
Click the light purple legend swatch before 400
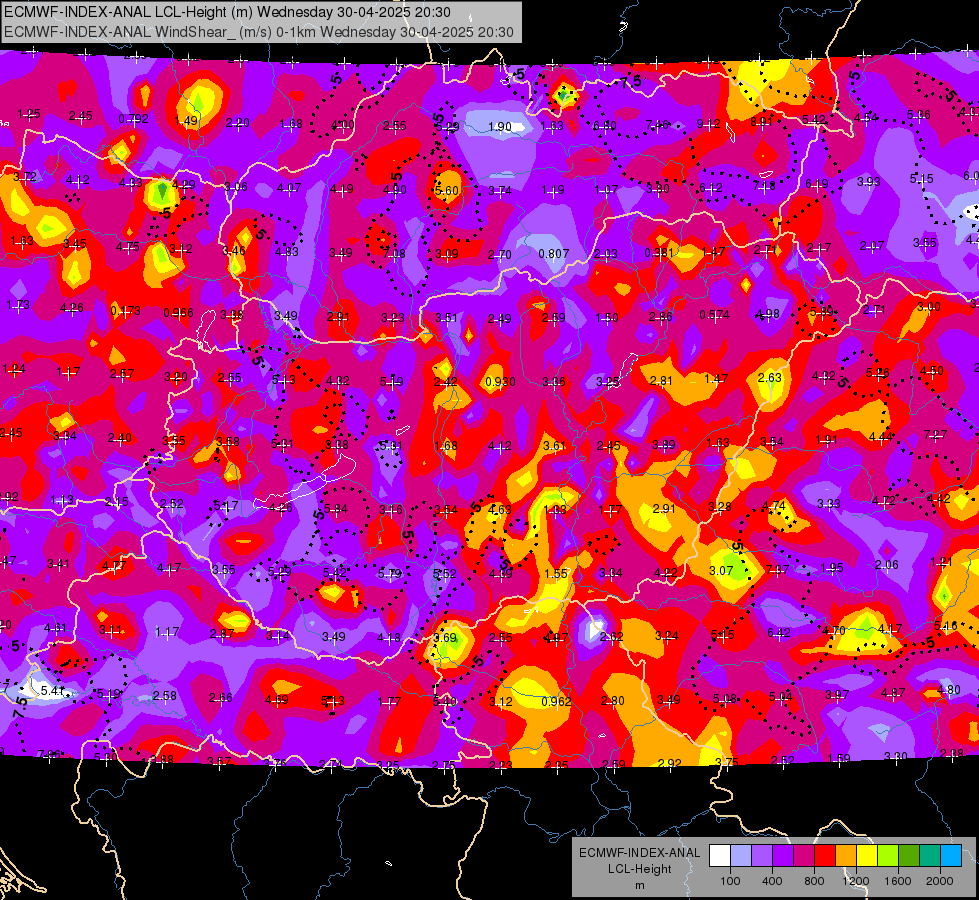[762, 855]
